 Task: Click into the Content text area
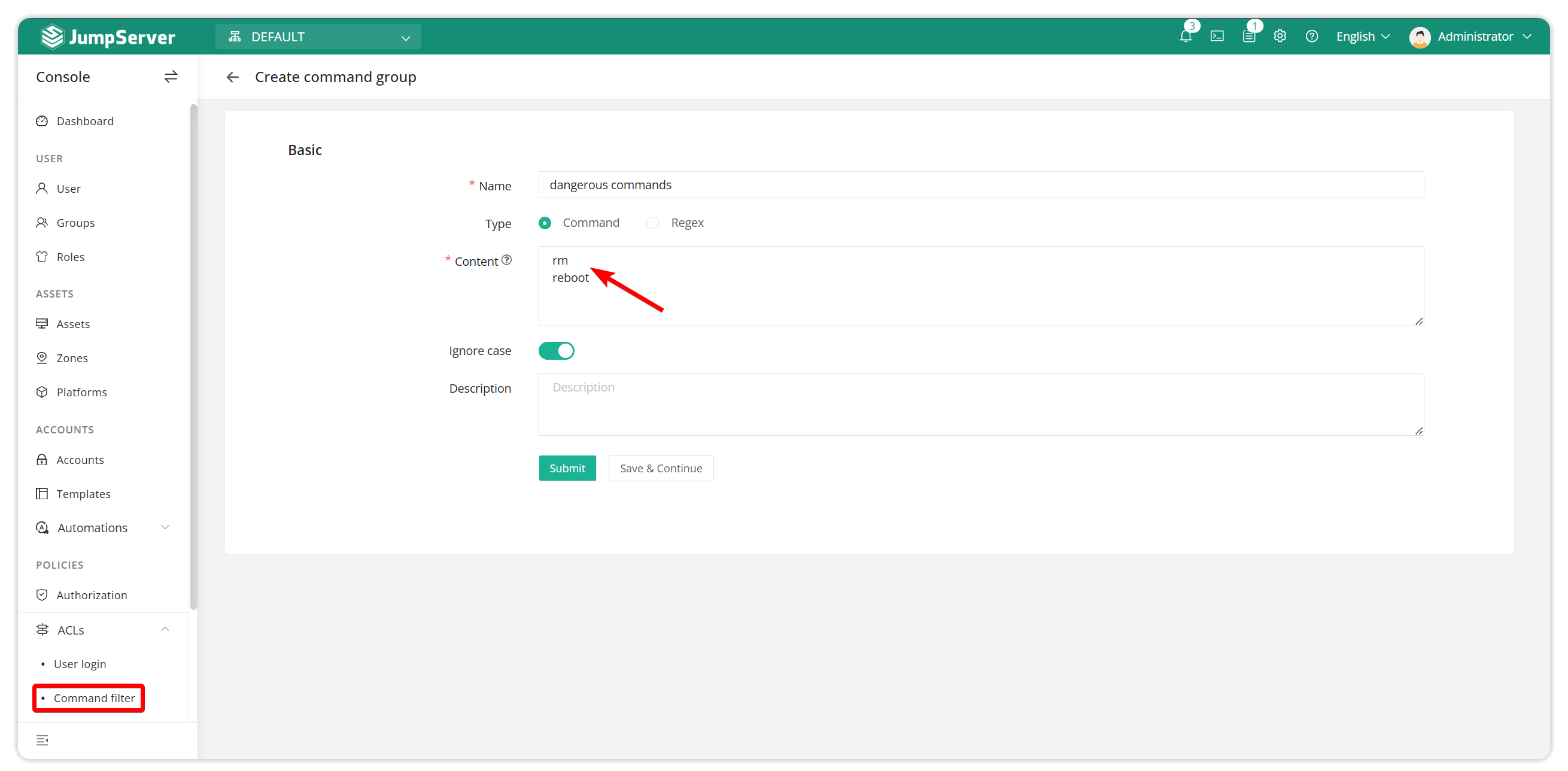(x=981, y=286)
